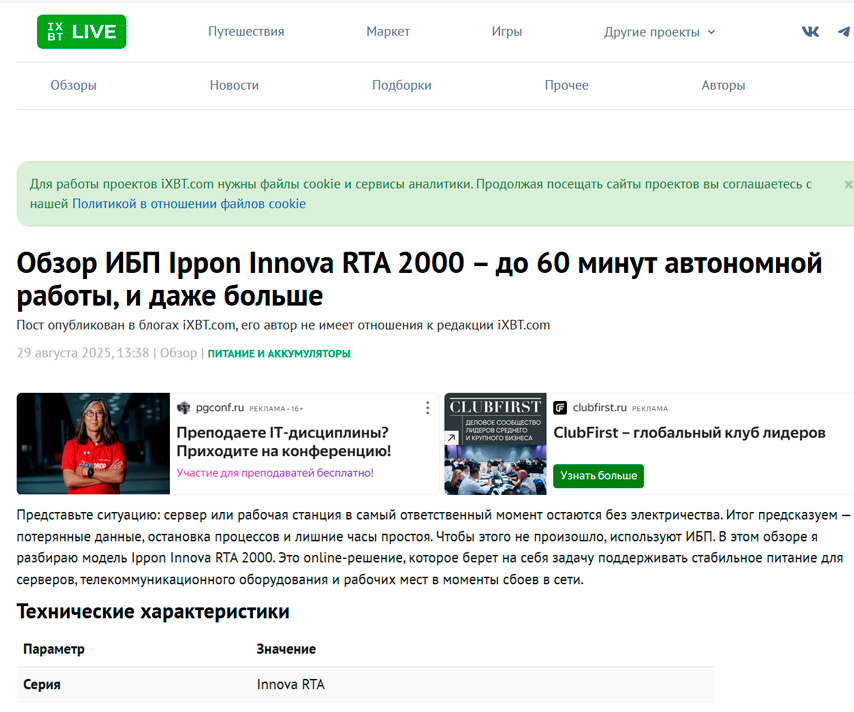This screenshot has height=712, width=854.
Task: Open the Путешествия menu item
Action: [x=246, y=32]
